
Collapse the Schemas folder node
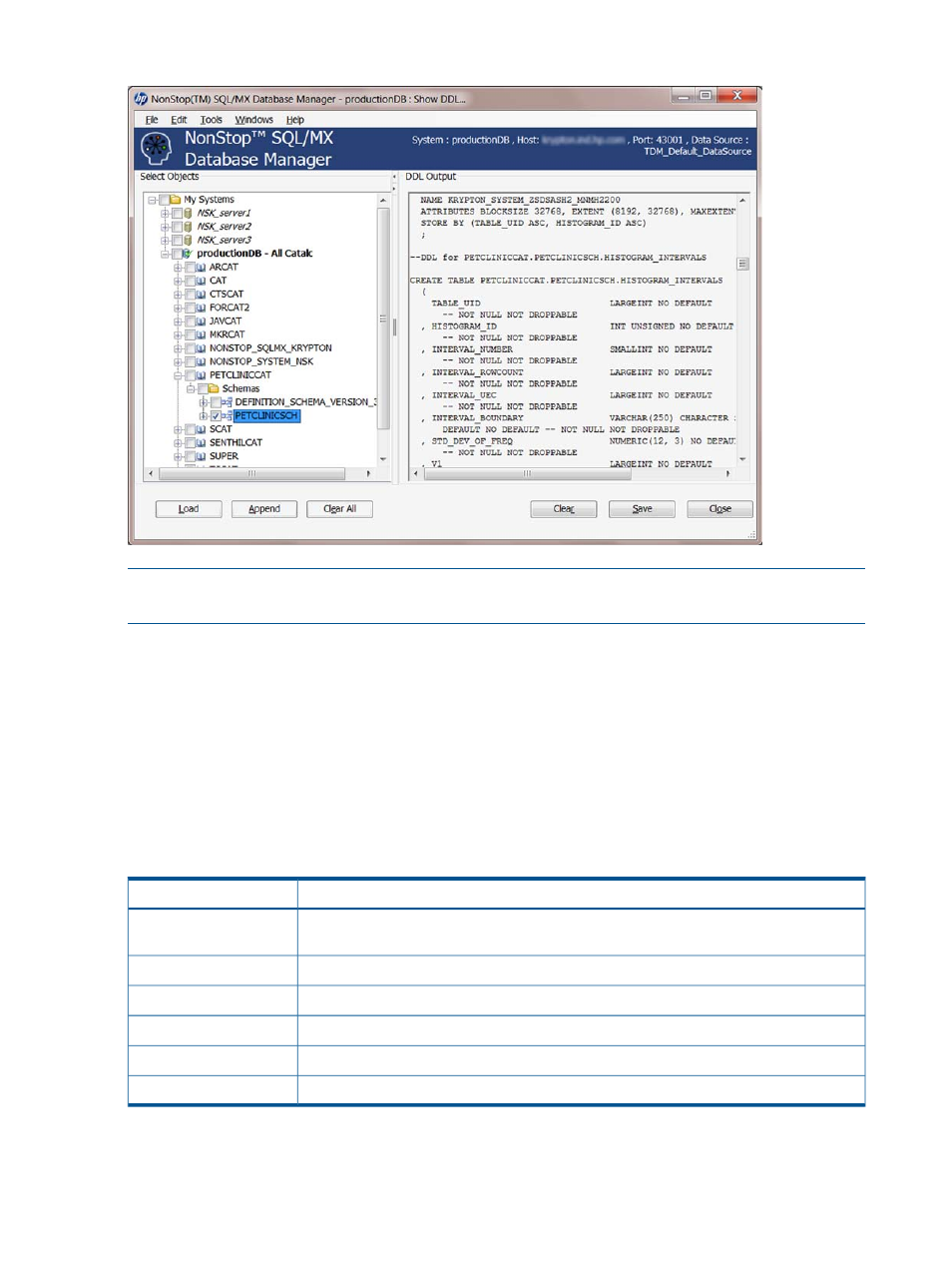(191, 388)
